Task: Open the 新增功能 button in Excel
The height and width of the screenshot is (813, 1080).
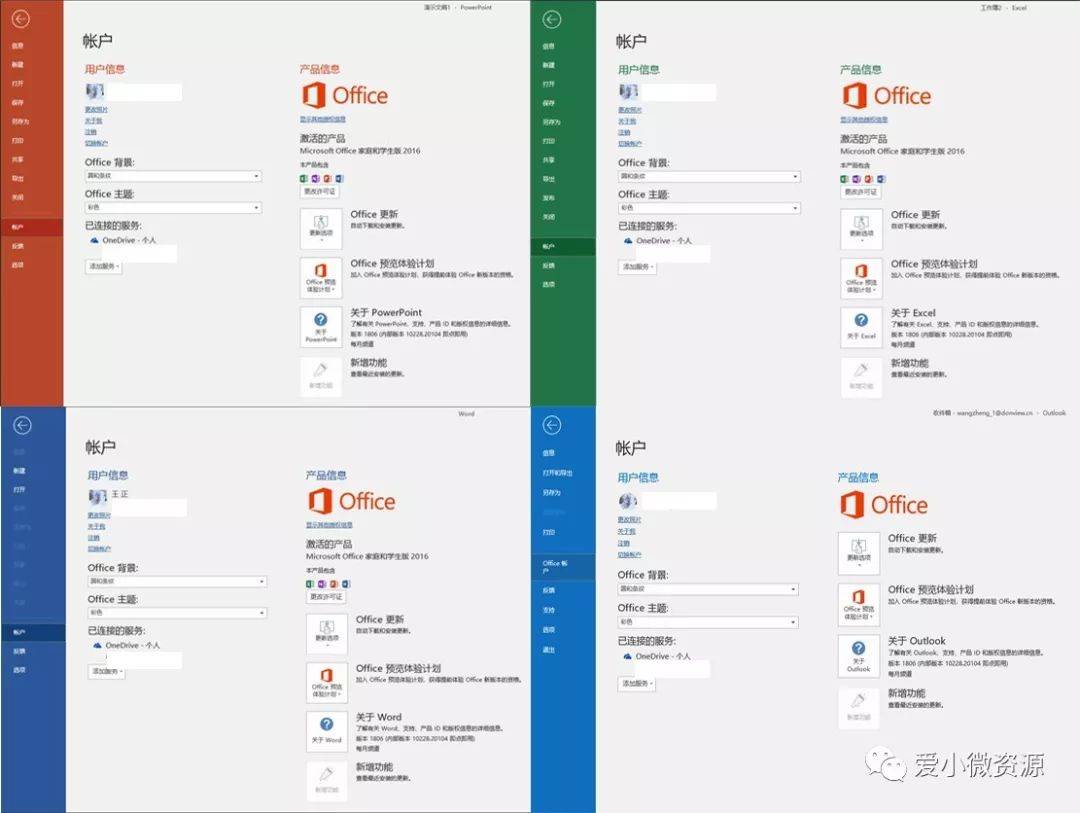Action: coord(861,377)
